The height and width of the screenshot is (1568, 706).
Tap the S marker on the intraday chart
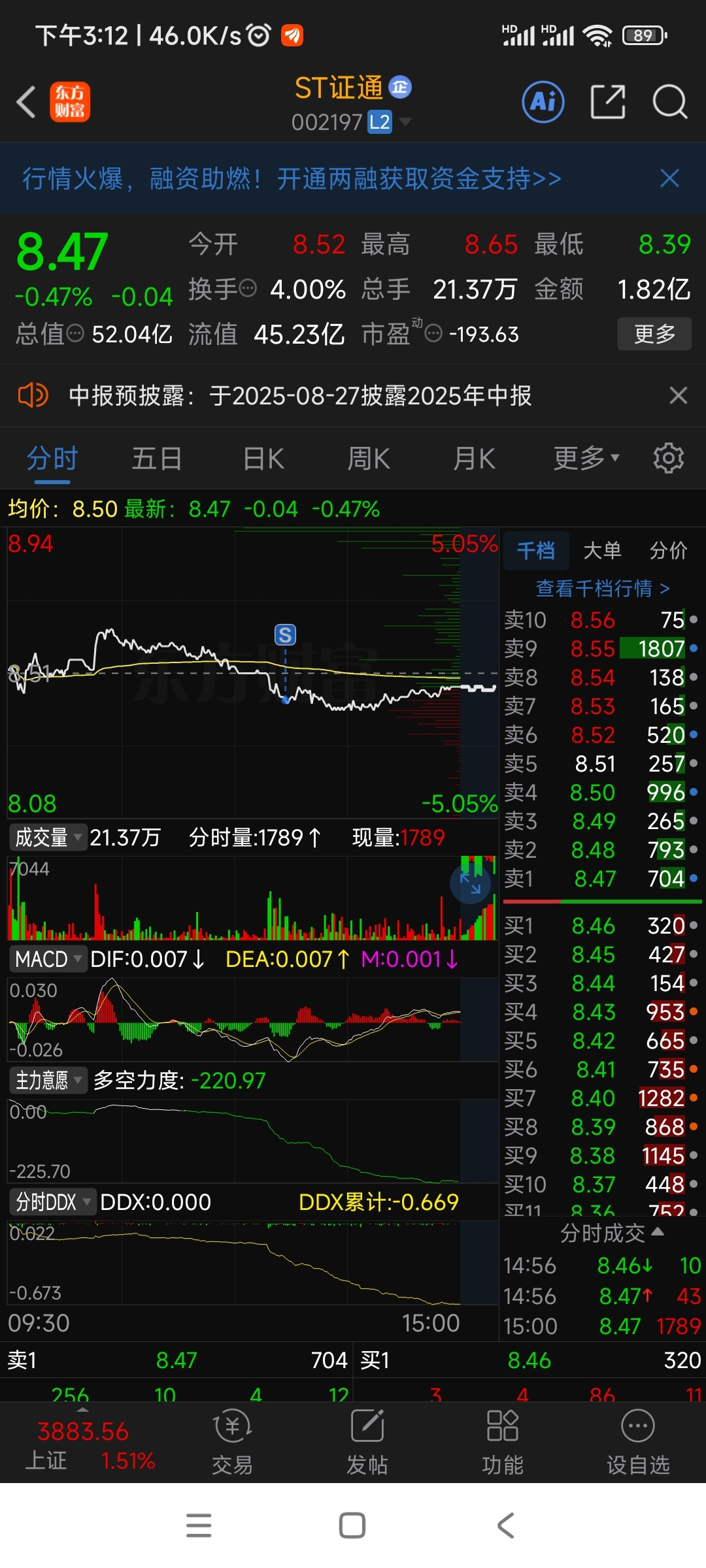click(285, 634)
